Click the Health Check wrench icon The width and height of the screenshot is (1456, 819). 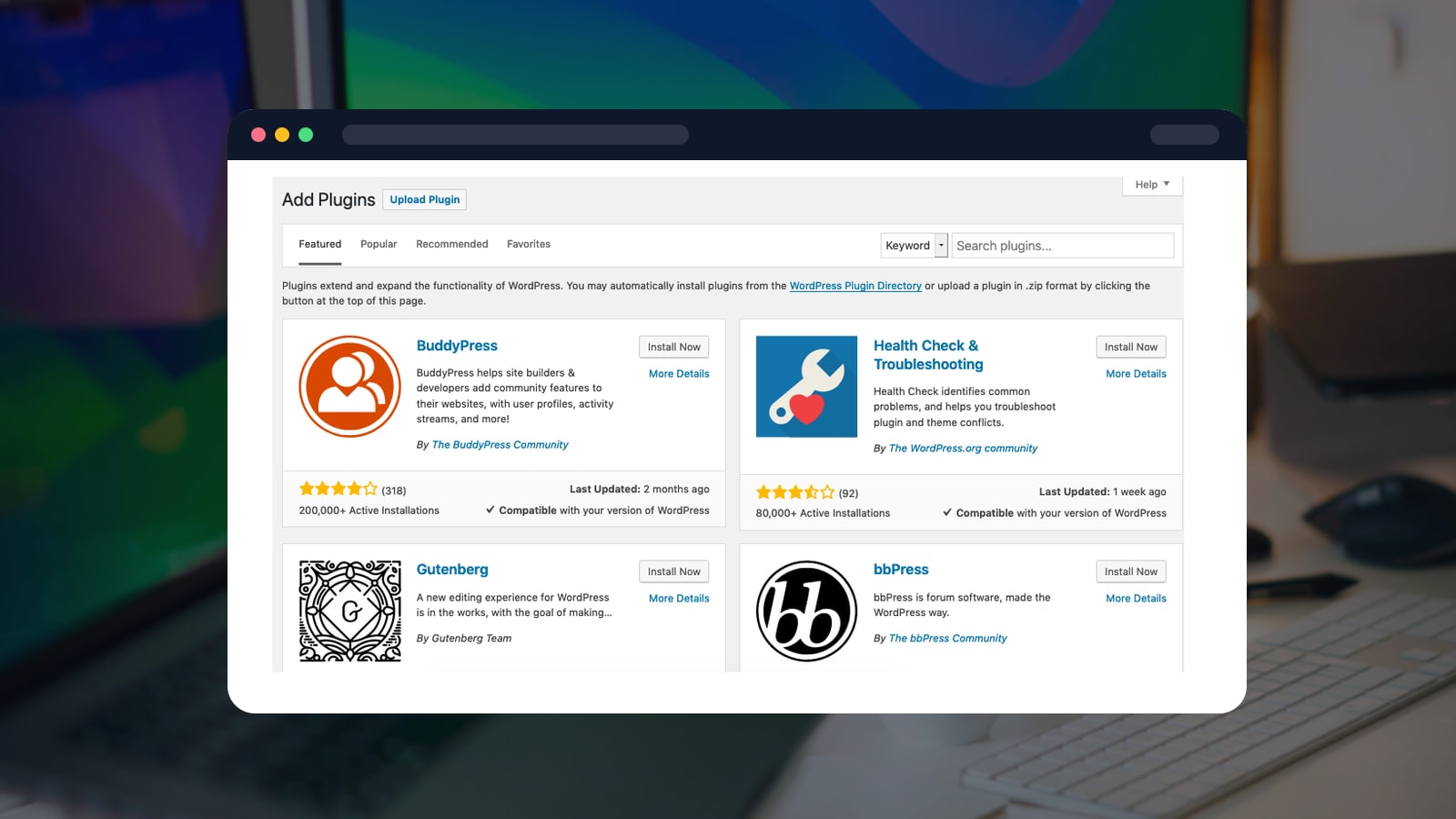(x=806, y=386)
